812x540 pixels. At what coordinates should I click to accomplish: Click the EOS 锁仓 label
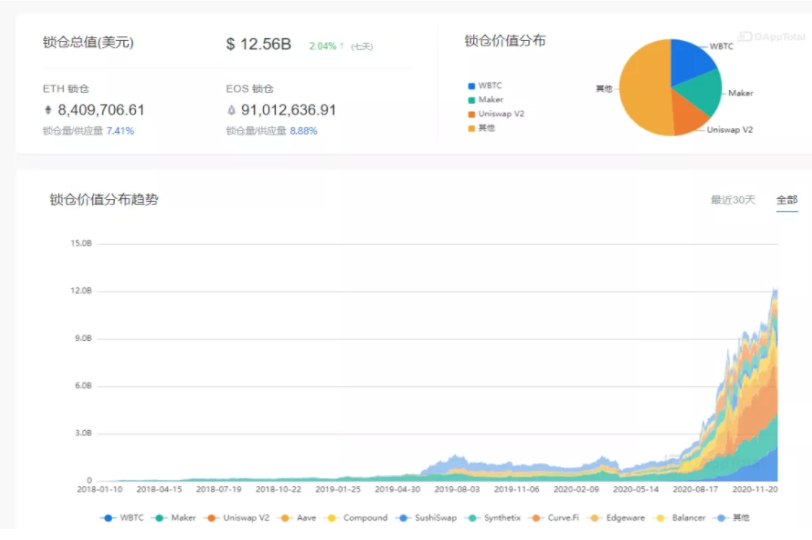click(250, 89)
